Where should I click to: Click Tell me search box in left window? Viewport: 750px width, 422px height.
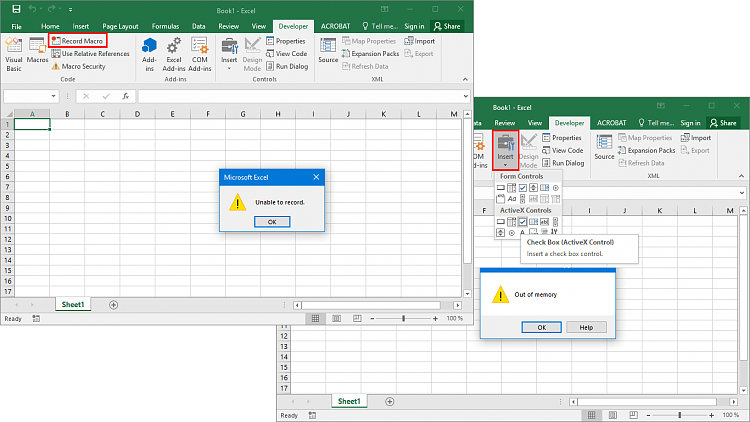[380, 26]
